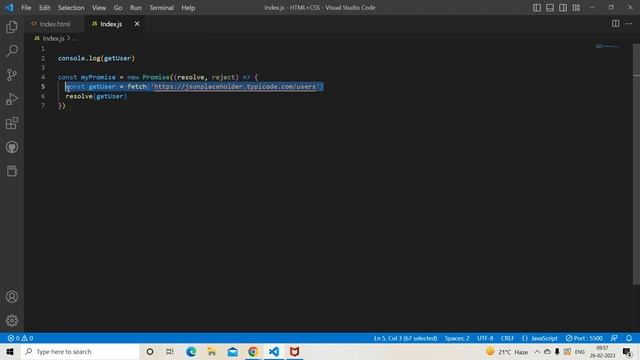Viewport: 640px width, 360px height.
Task: Change the UTF-8 encoding setting
Action: coord(485,338)
